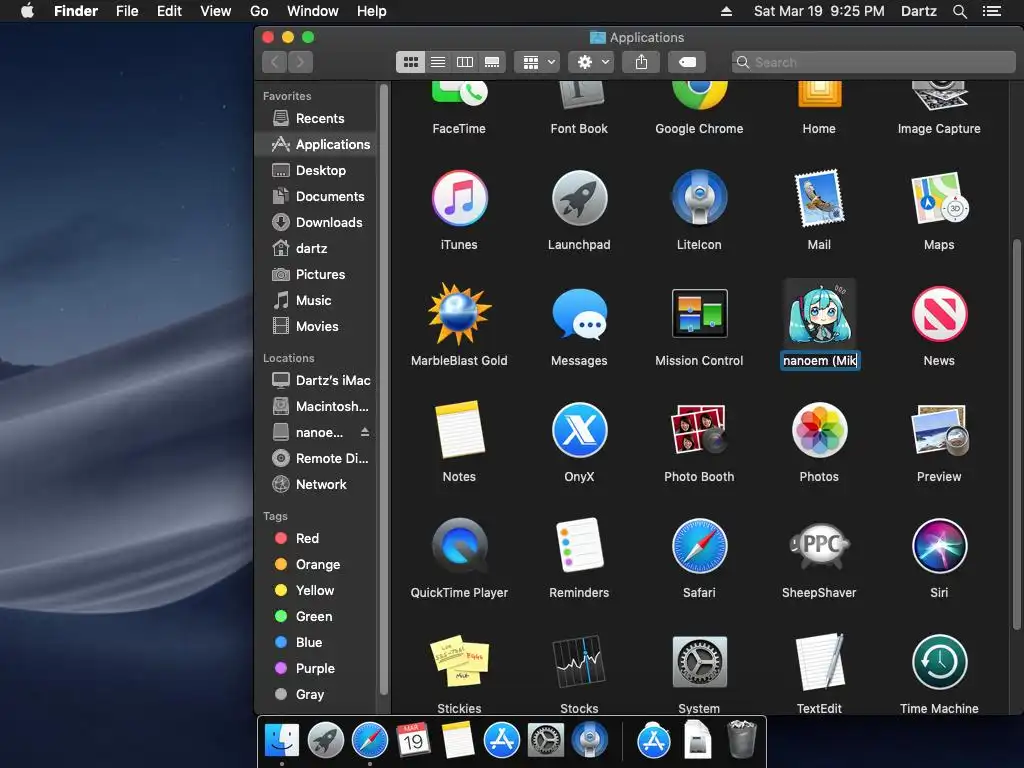Click the Search field in Finder
The height and width of the screenshot is (768, 1024).
pos(873,62)
